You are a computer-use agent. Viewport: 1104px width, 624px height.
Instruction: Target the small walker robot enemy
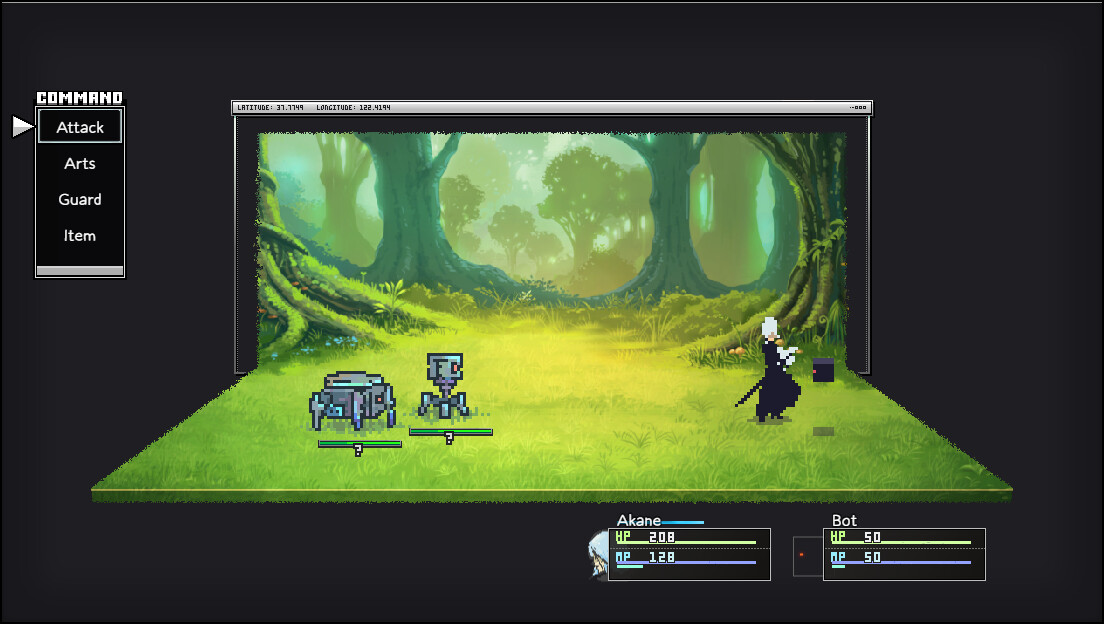[444, 386]
